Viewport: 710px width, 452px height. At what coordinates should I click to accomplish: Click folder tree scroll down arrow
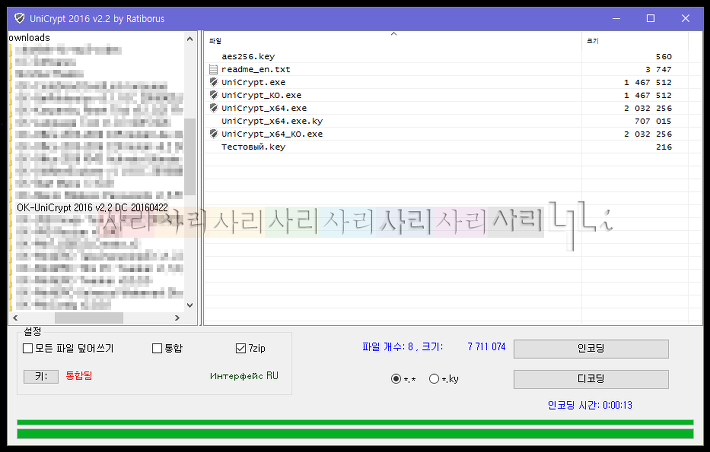click(190, 305)
